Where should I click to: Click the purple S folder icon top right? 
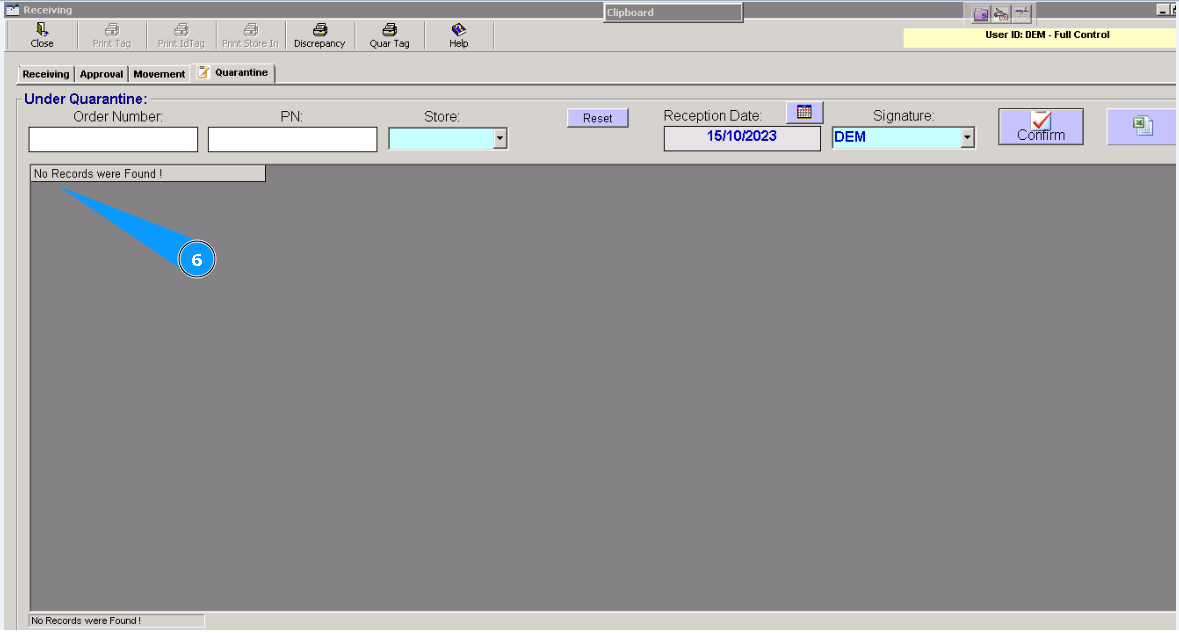click(x=980, y=13)
